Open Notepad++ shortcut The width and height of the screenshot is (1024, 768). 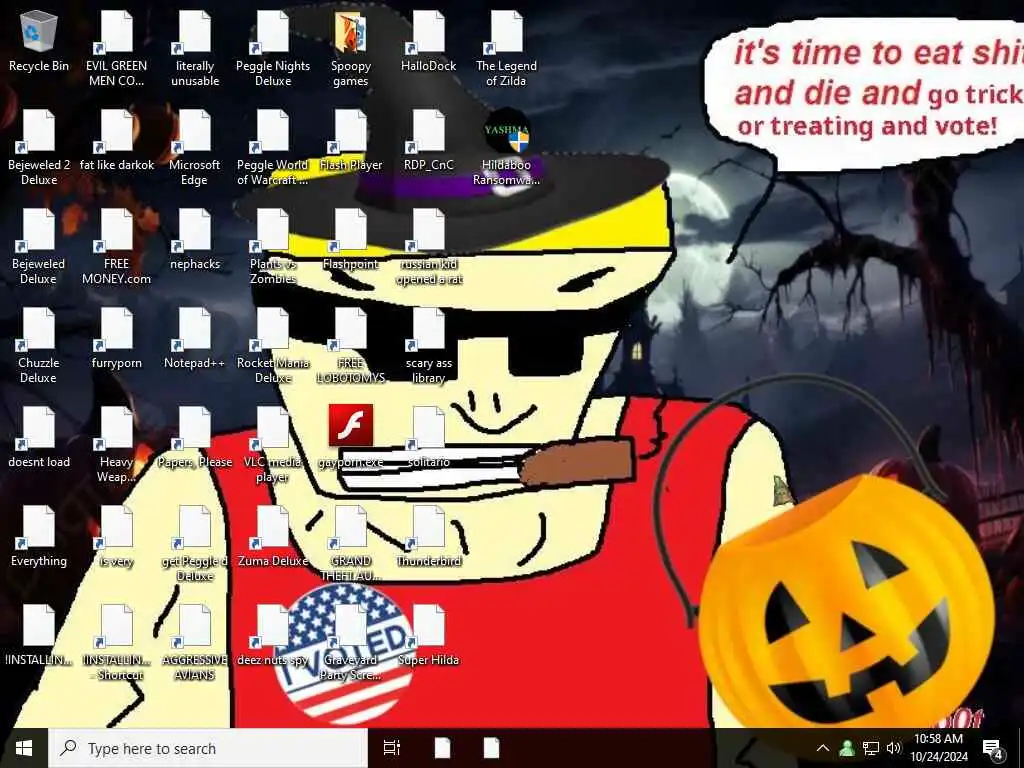tap(195, 338)
